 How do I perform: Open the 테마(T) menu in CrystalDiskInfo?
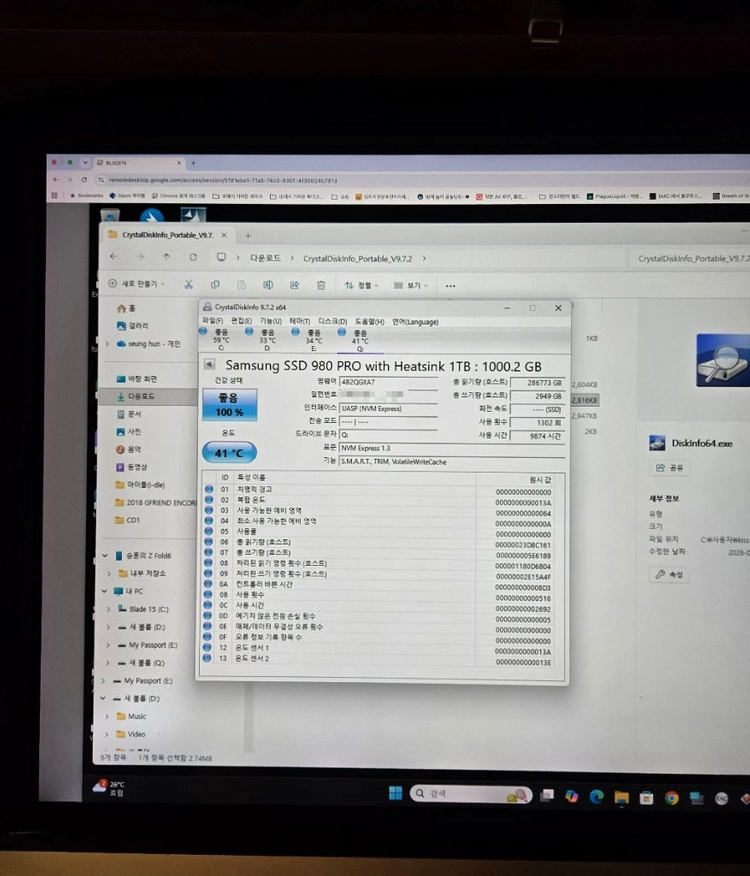[x=300, y=321]
